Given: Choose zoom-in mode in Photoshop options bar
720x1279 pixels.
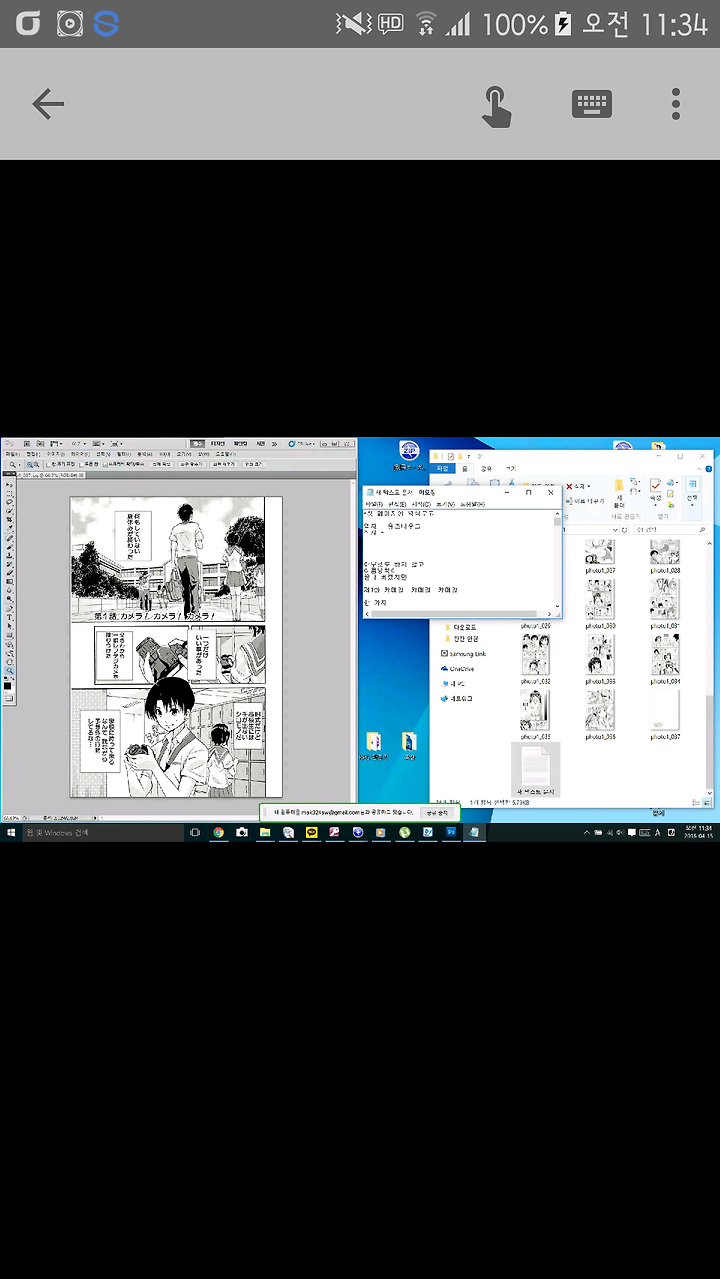Looking at the screenshot, I should pos(29,464).
